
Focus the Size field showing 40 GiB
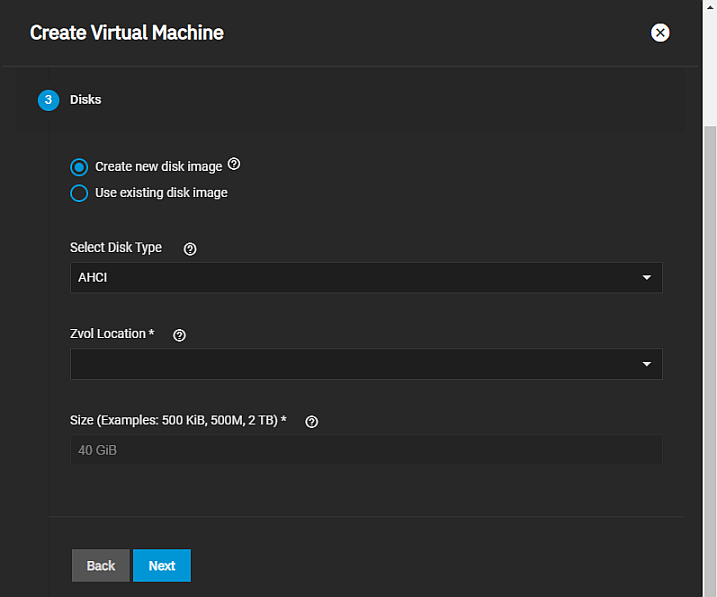click(366, 450)
